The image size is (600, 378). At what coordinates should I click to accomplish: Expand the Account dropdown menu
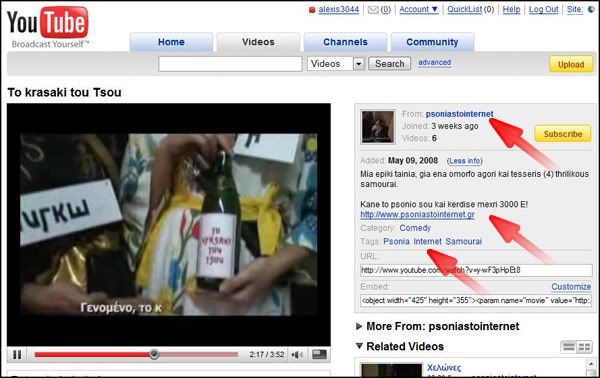coord(419,10)
